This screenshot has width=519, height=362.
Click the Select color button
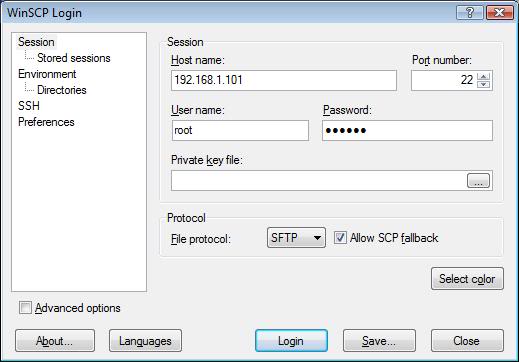(467, 279)
